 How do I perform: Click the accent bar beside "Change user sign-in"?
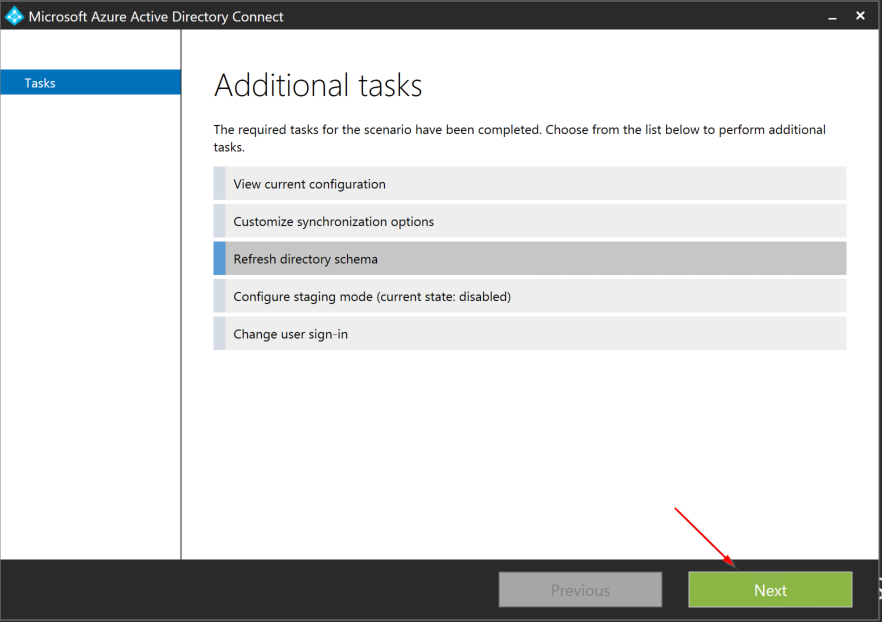[217, 333]
